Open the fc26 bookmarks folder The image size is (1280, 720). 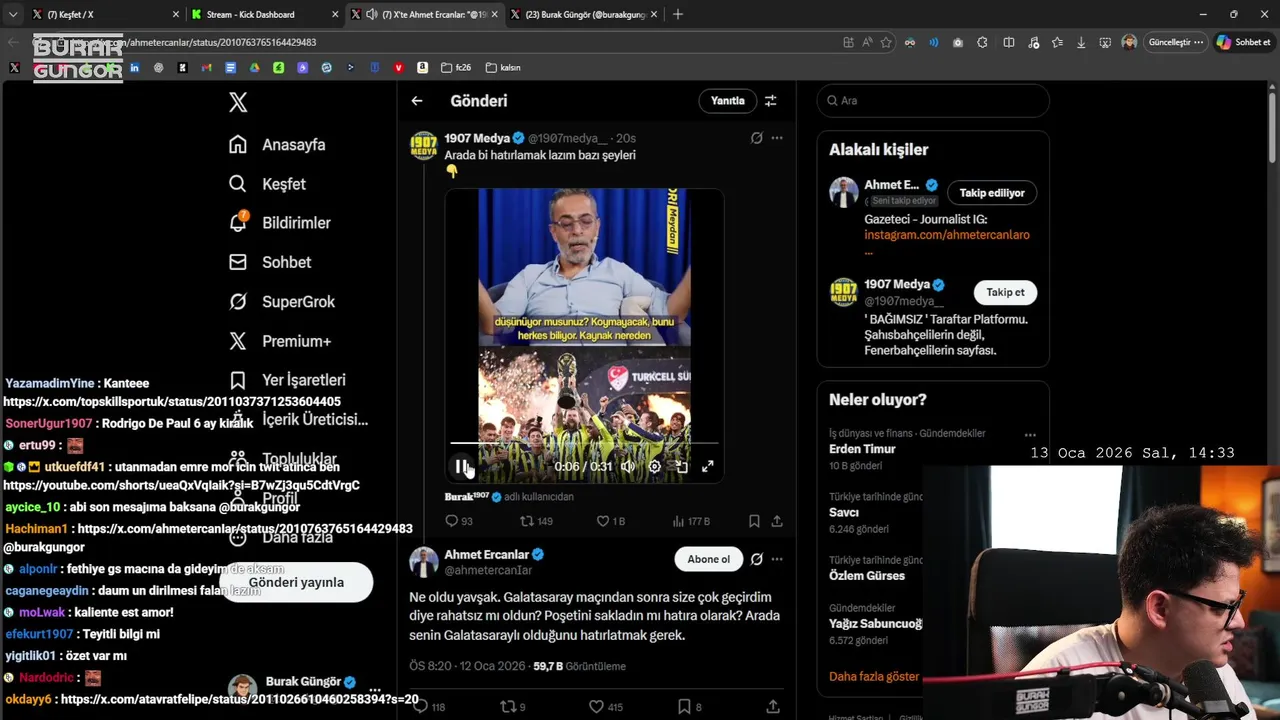[x=456, y=67]
